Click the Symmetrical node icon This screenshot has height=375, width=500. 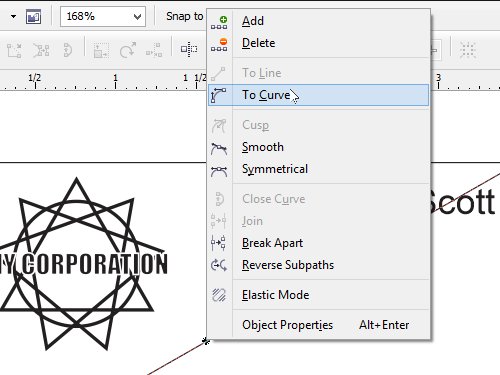pyautogui.click(x=219, y=171)
